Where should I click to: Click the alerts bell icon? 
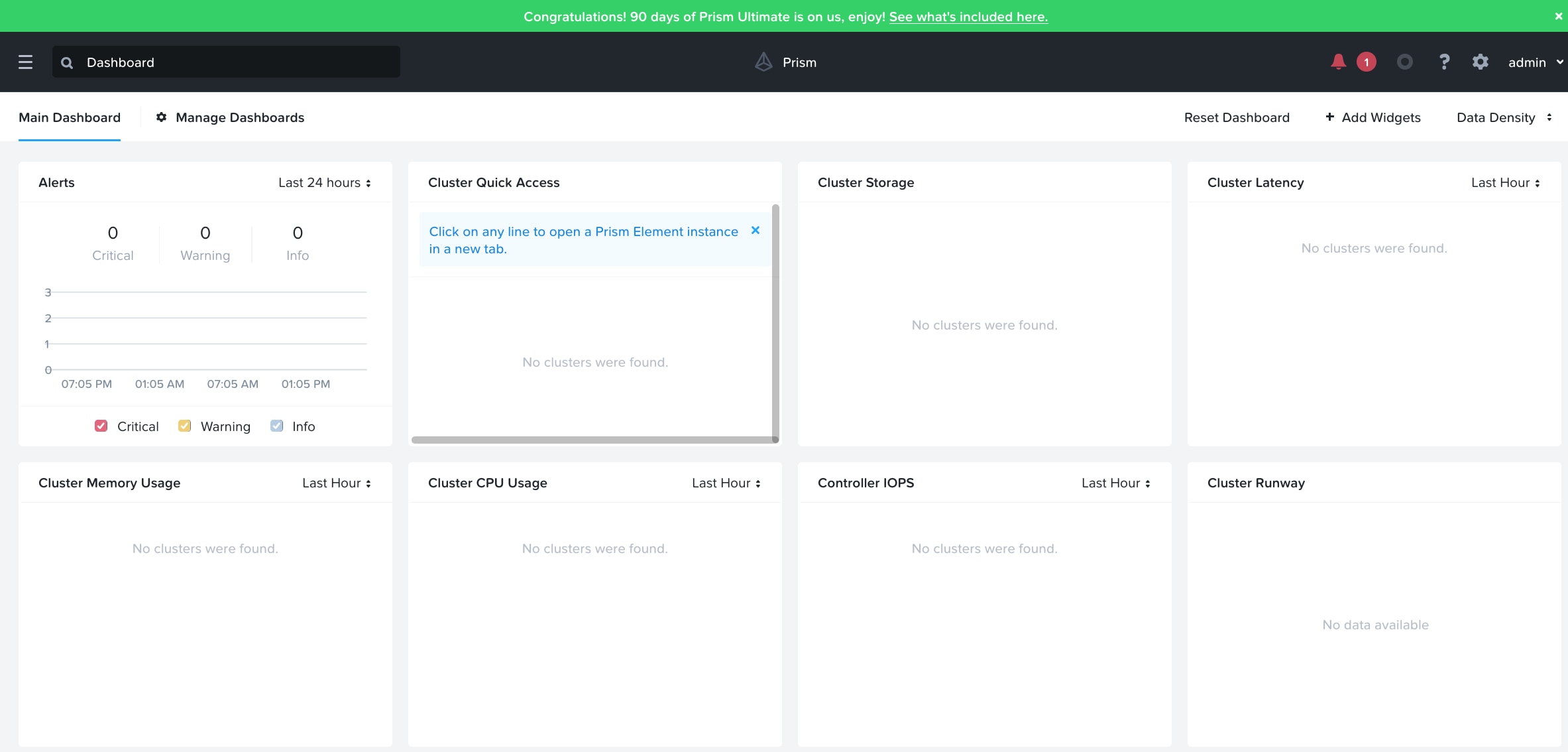point(1338,62)
